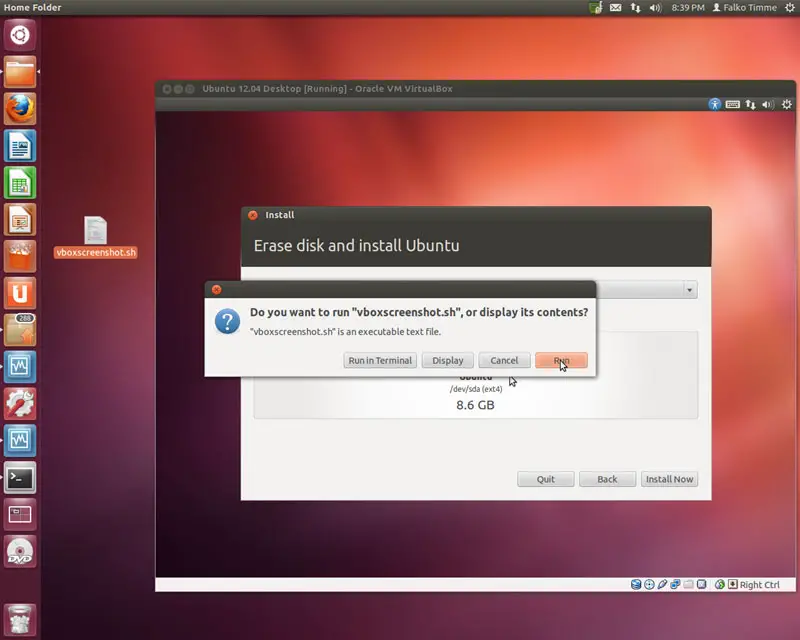
Task: Close the run-script dialog with its red X
Action: (216, 289)
